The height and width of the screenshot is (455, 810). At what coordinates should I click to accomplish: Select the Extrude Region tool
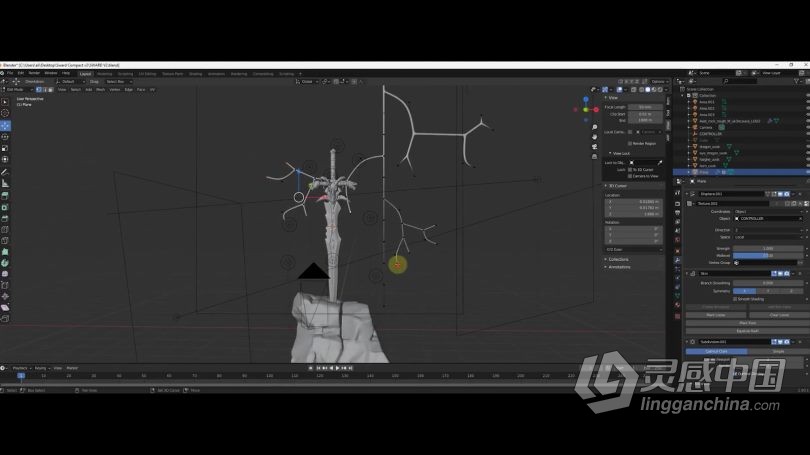click(x=5, y=196)
